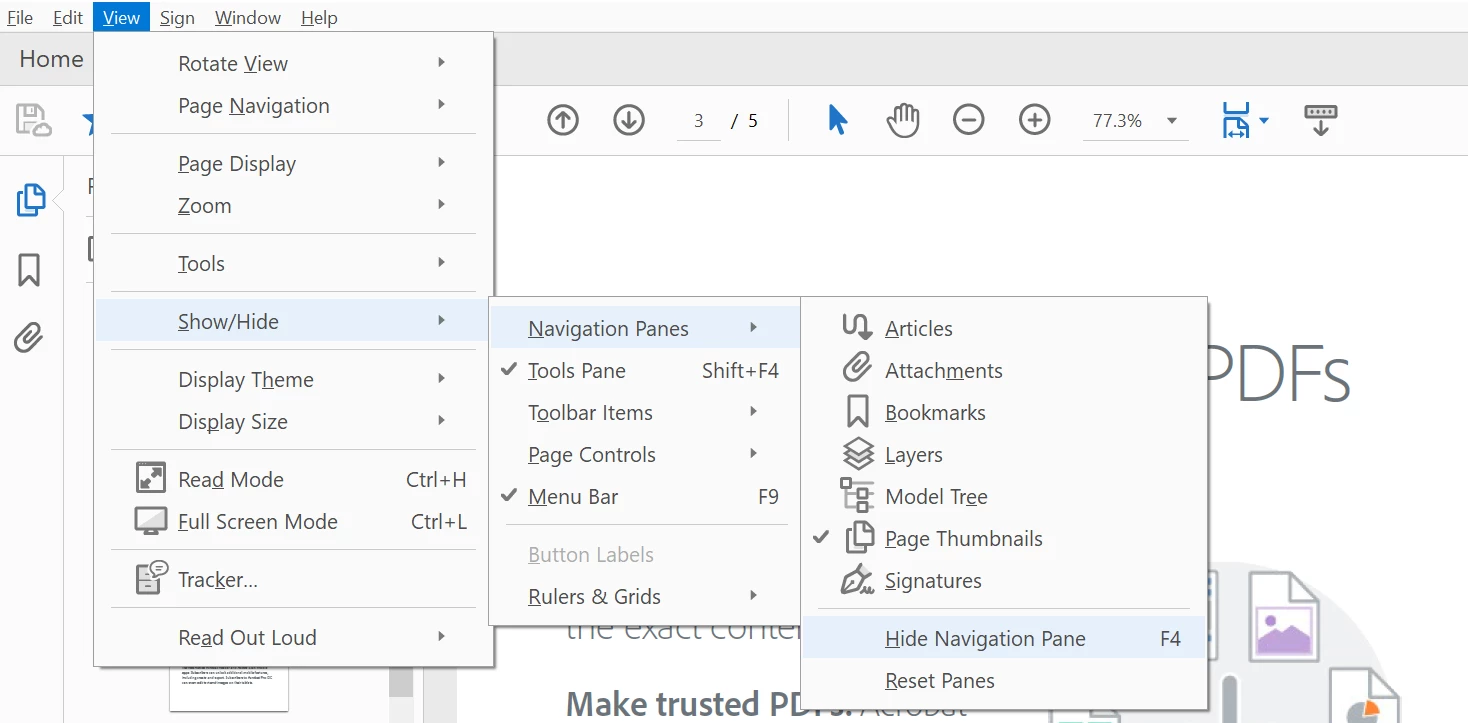1468x723 pixels.
Task: Choose Hide Navigation Pane
Action: pos(1004,638)
